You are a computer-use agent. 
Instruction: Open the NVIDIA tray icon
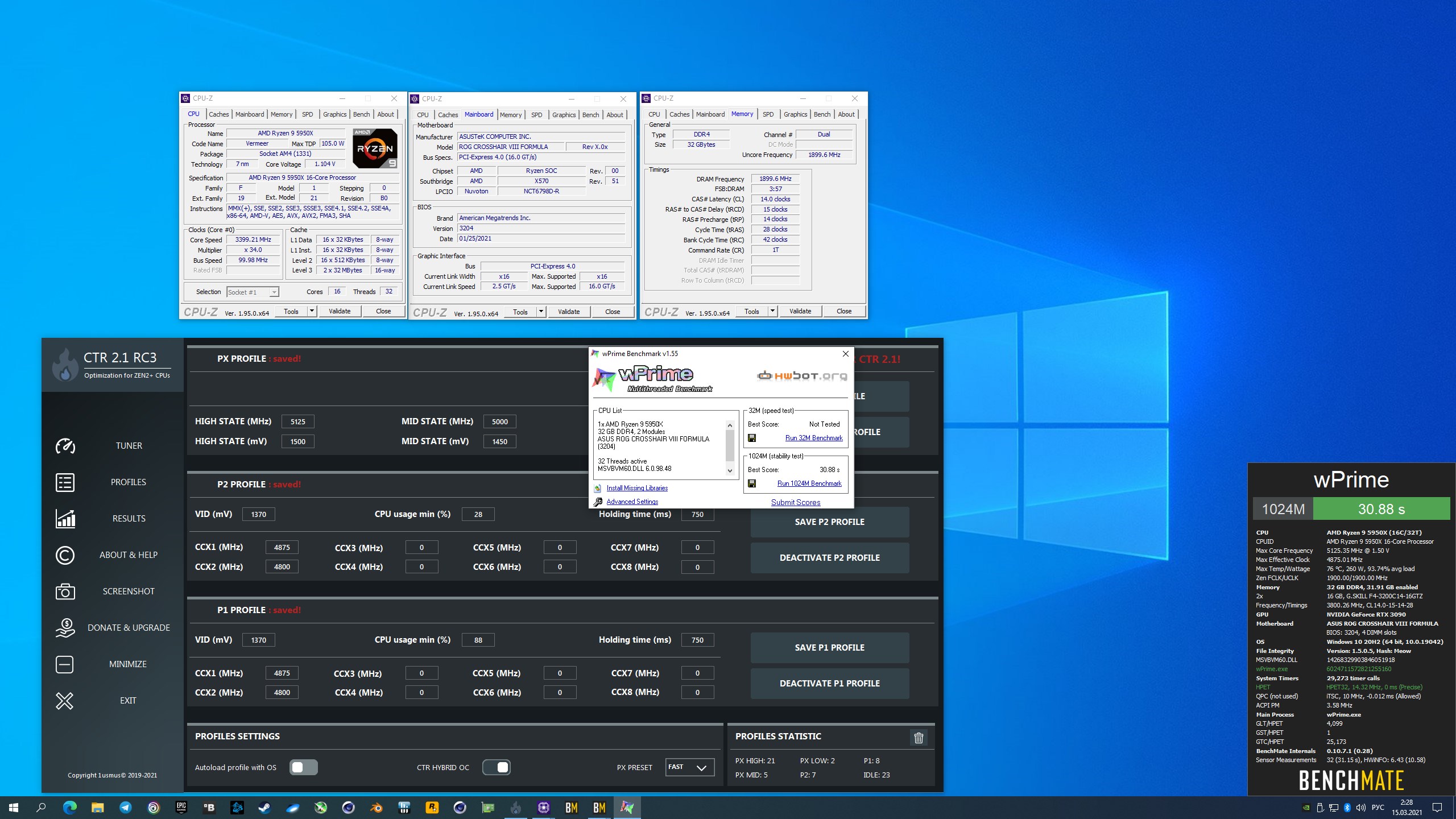click(1306, 808)
